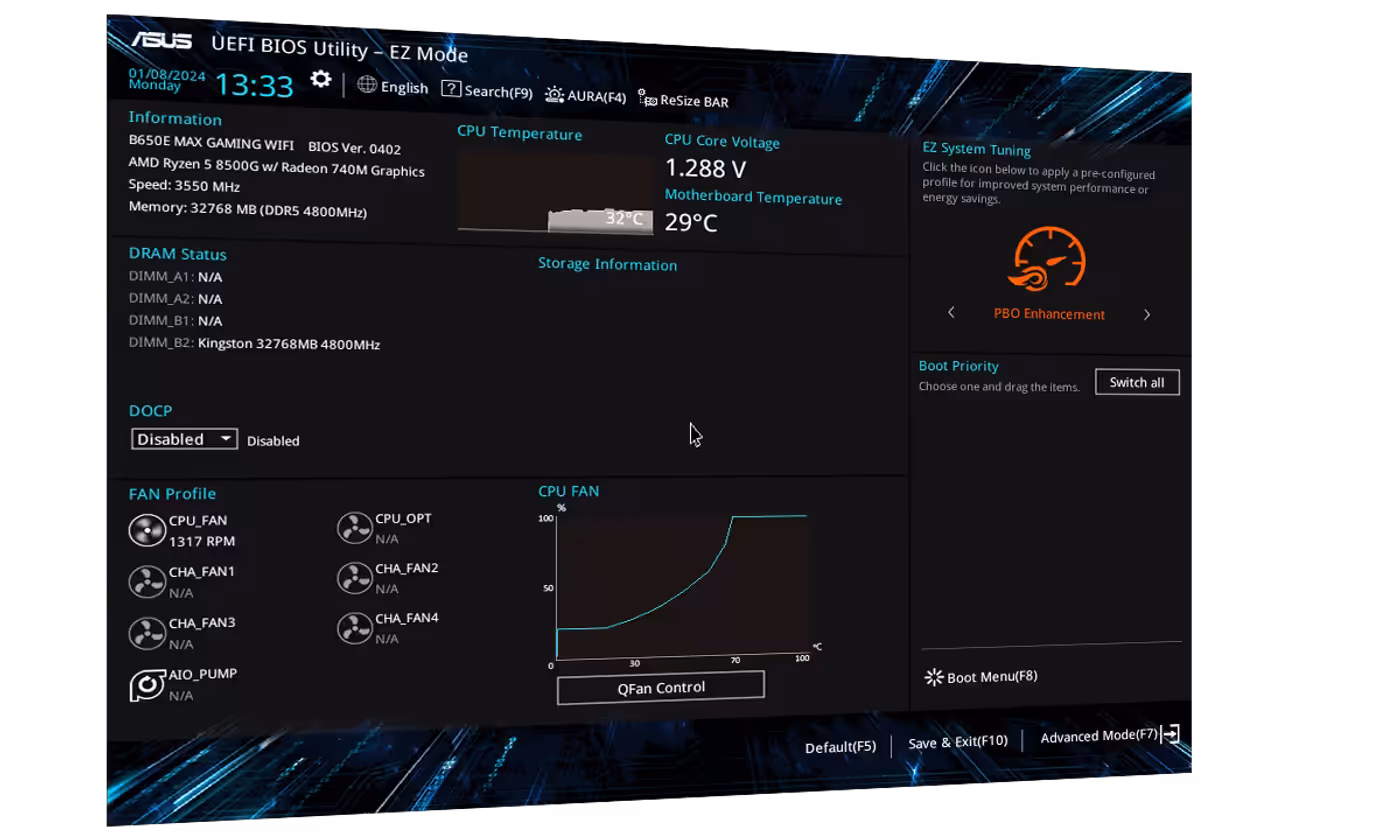
Task: Click the CHA_FAN2 fan icon
Action: [354, 578]
